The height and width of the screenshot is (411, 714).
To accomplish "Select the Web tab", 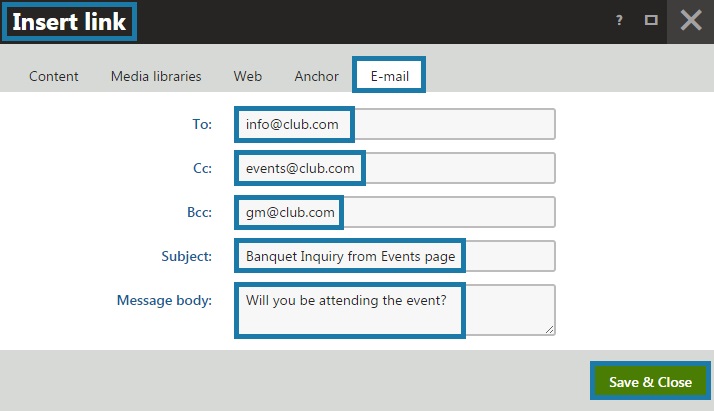I will tap(248, 76).
